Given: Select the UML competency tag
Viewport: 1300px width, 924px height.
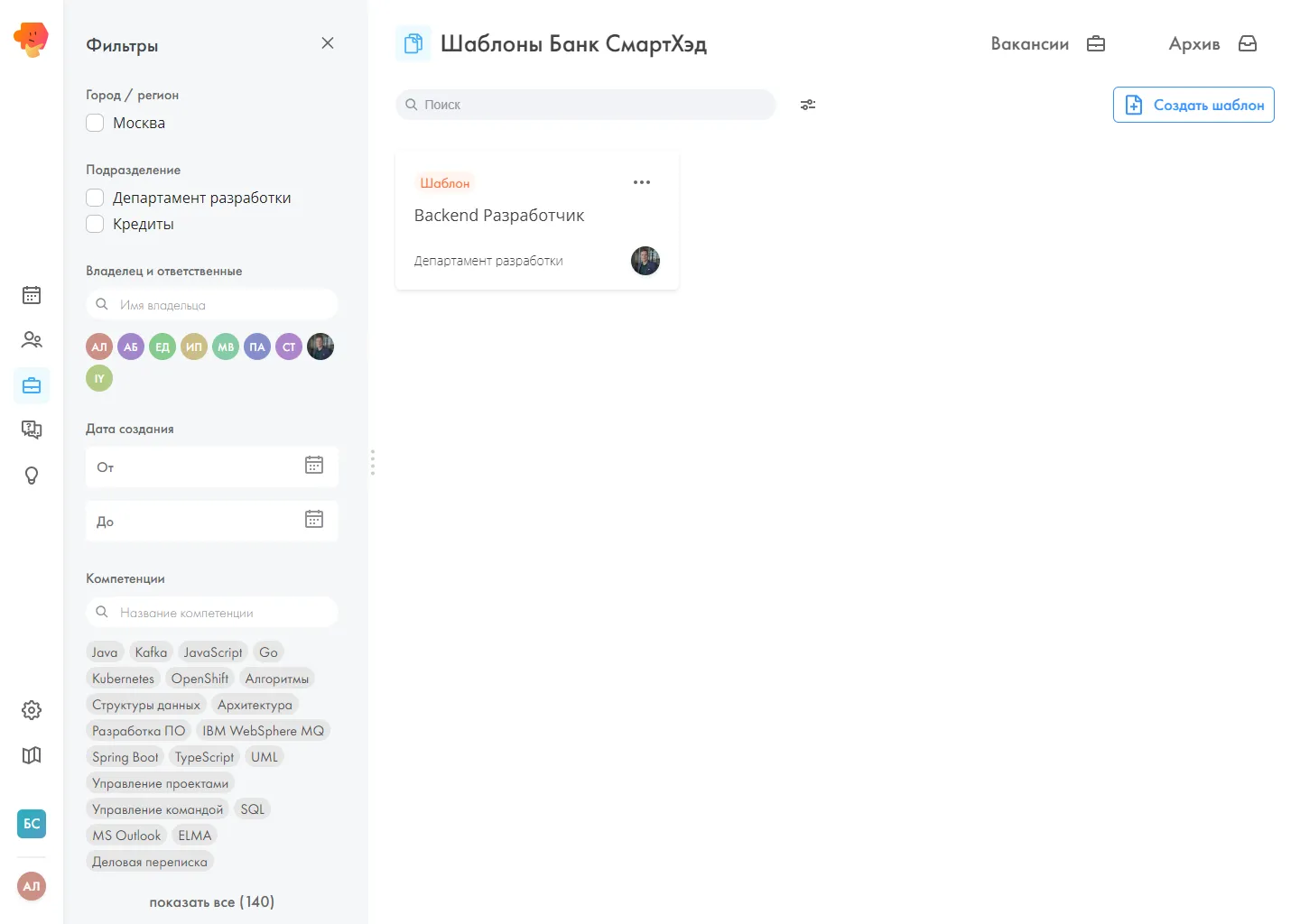Looking at the screenshot, I should click(x=265, y=757).
